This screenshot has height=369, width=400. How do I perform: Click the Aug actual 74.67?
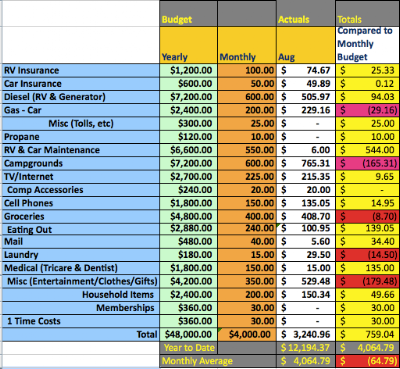click(306, 70)
